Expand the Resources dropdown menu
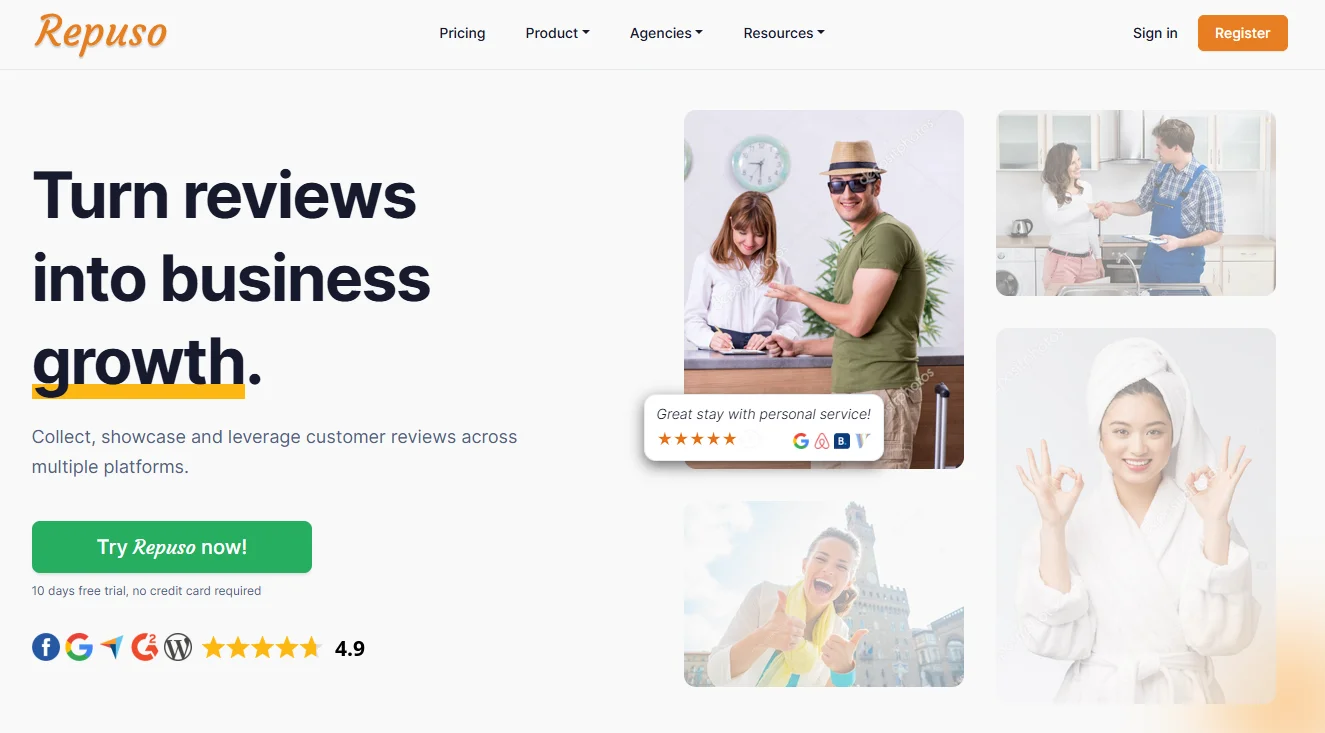Image resolution: width=1325 pixels, height=733 pixels. (x=784, y=33)
